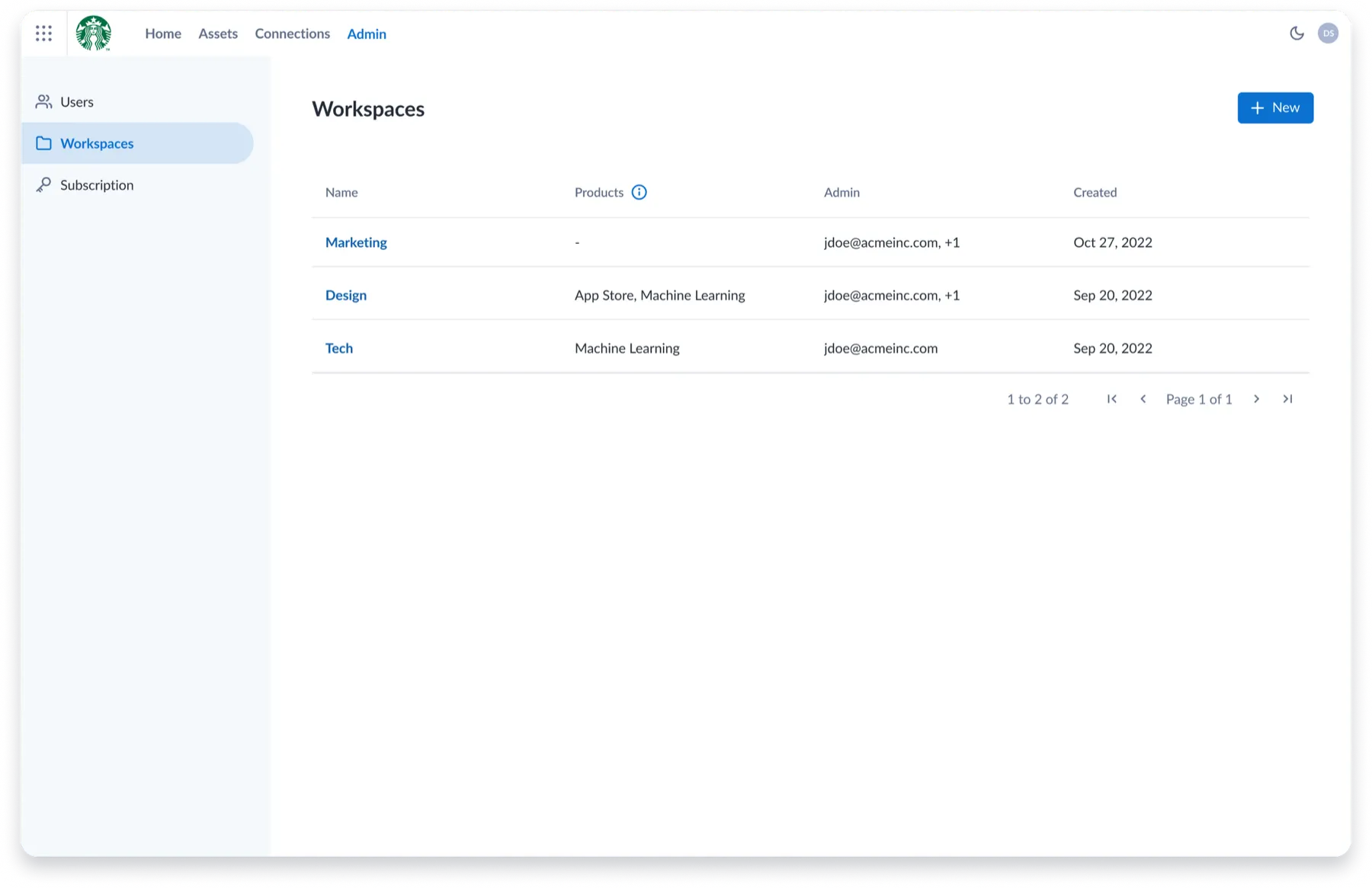Click the Products info icon
1372x888 pixels.
click(x=639, y=192)
